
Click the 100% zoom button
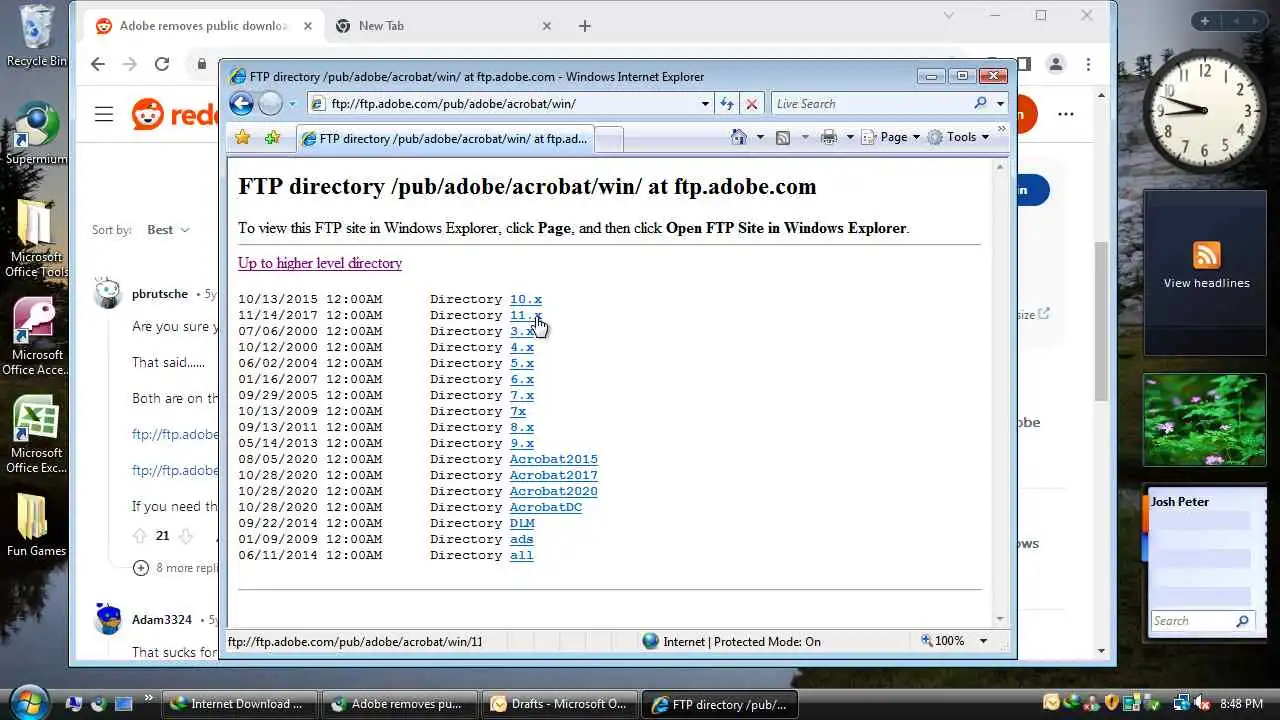point(942,641)
